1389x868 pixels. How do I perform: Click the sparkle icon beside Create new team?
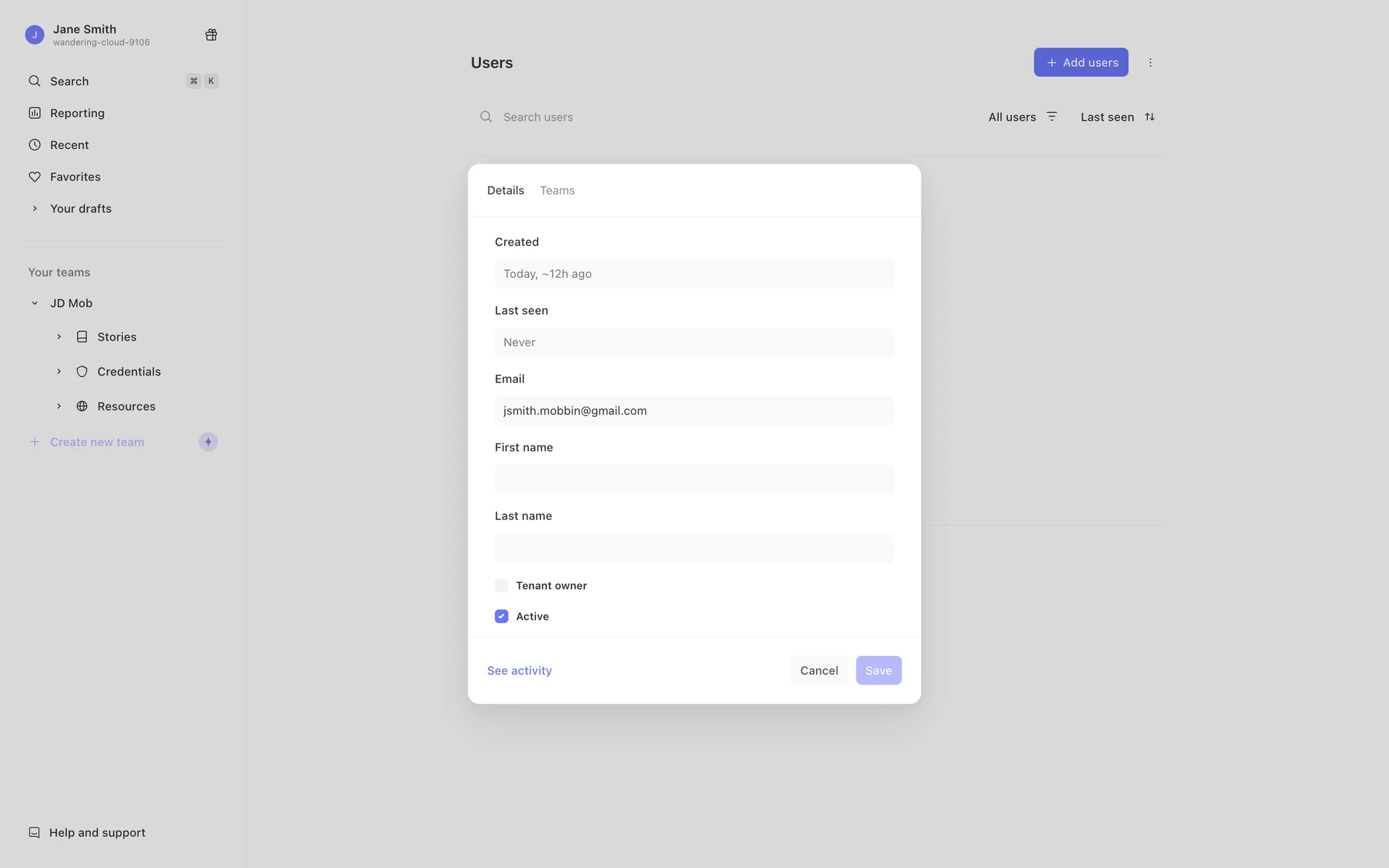point(208,442)
